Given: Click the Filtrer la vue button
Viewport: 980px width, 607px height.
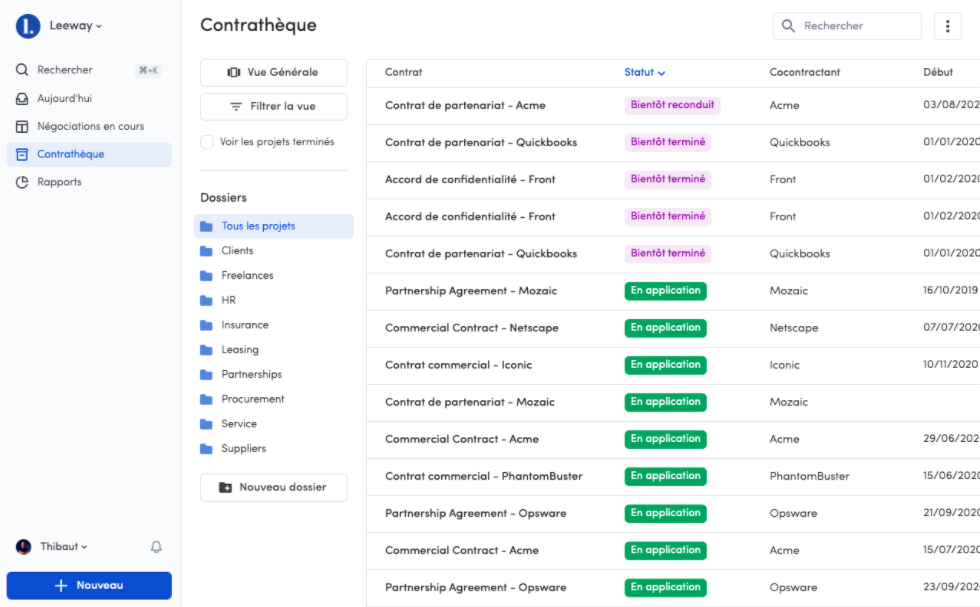Looking at the screenshot, I should click(273, 106).
